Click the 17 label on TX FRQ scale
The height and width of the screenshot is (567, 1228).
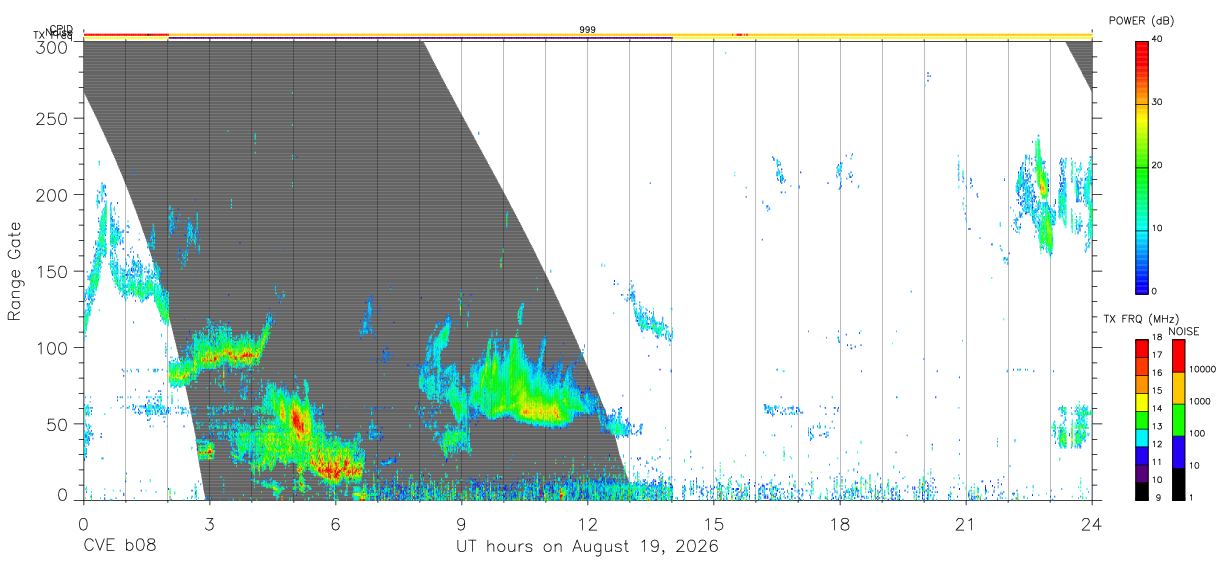click(x=1158, y=355)
